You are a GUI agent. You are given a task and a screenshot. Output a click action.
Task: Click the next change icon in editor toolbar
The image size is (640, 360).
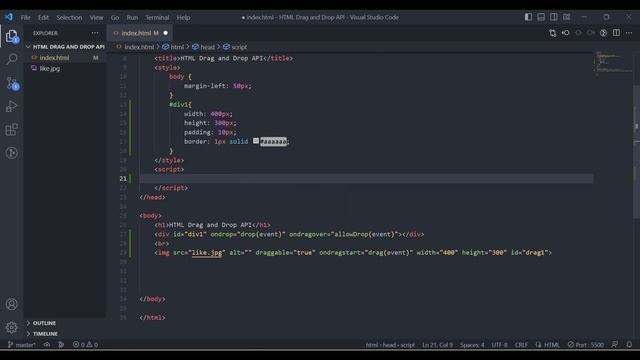click(x=591, y=33)
